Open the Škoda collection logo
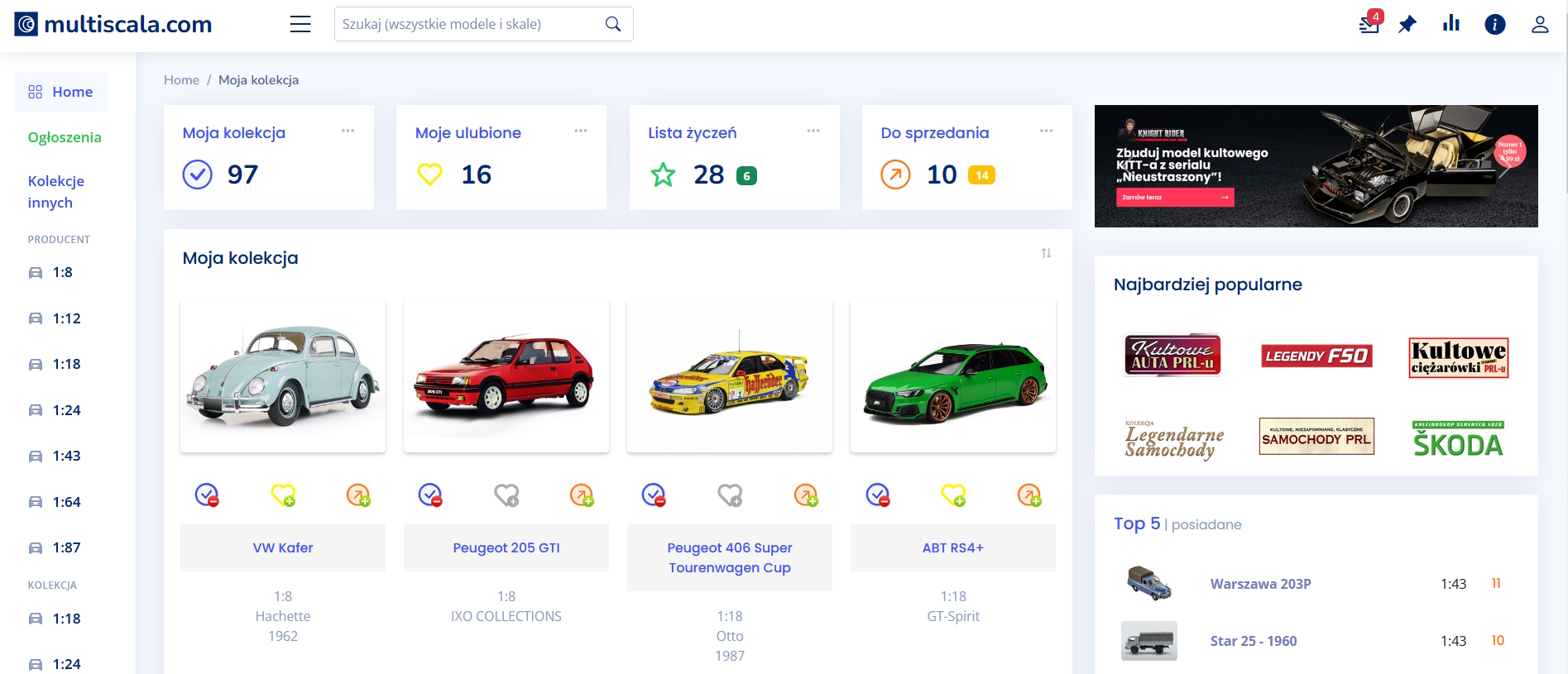The height and width of the screenshot is (674, 1568). pos(1458,439)
